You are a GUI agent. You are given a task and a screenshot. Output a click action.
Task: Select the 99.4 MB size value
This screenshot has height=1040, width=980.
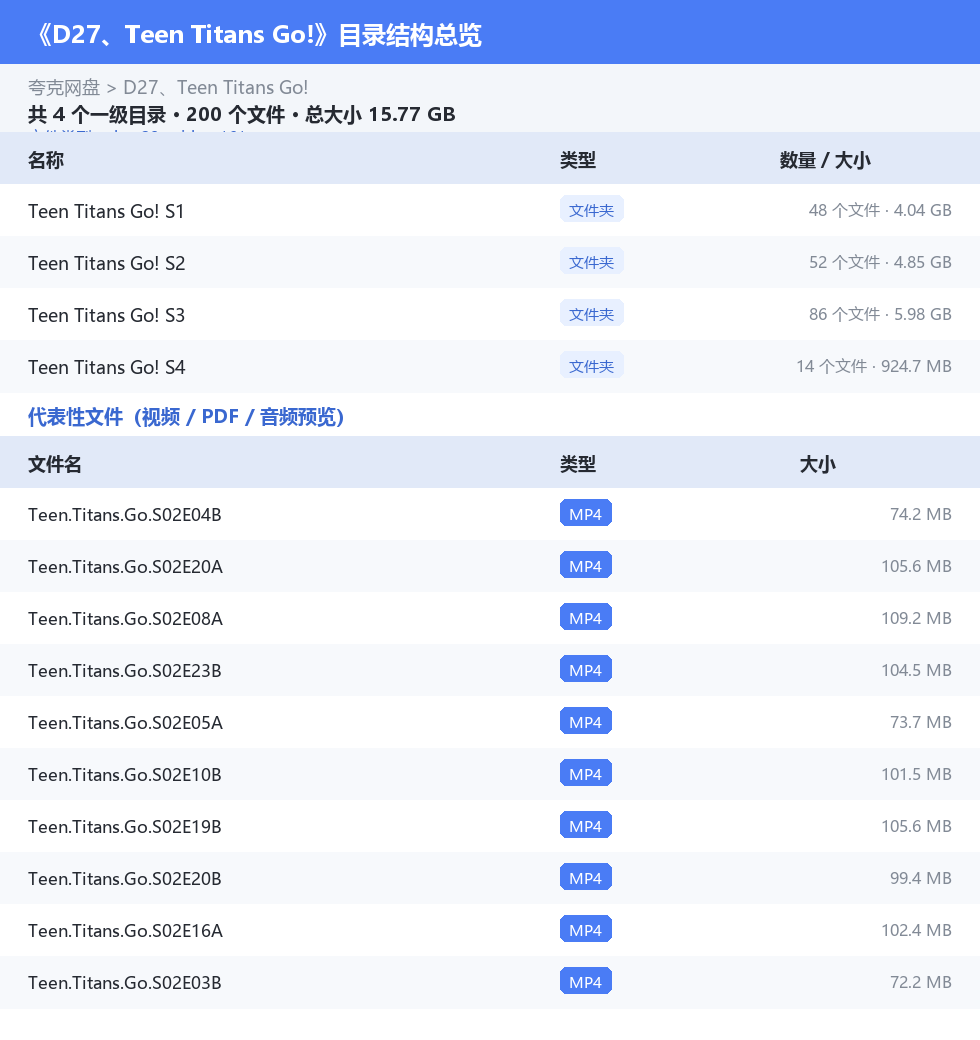point(921,878)
